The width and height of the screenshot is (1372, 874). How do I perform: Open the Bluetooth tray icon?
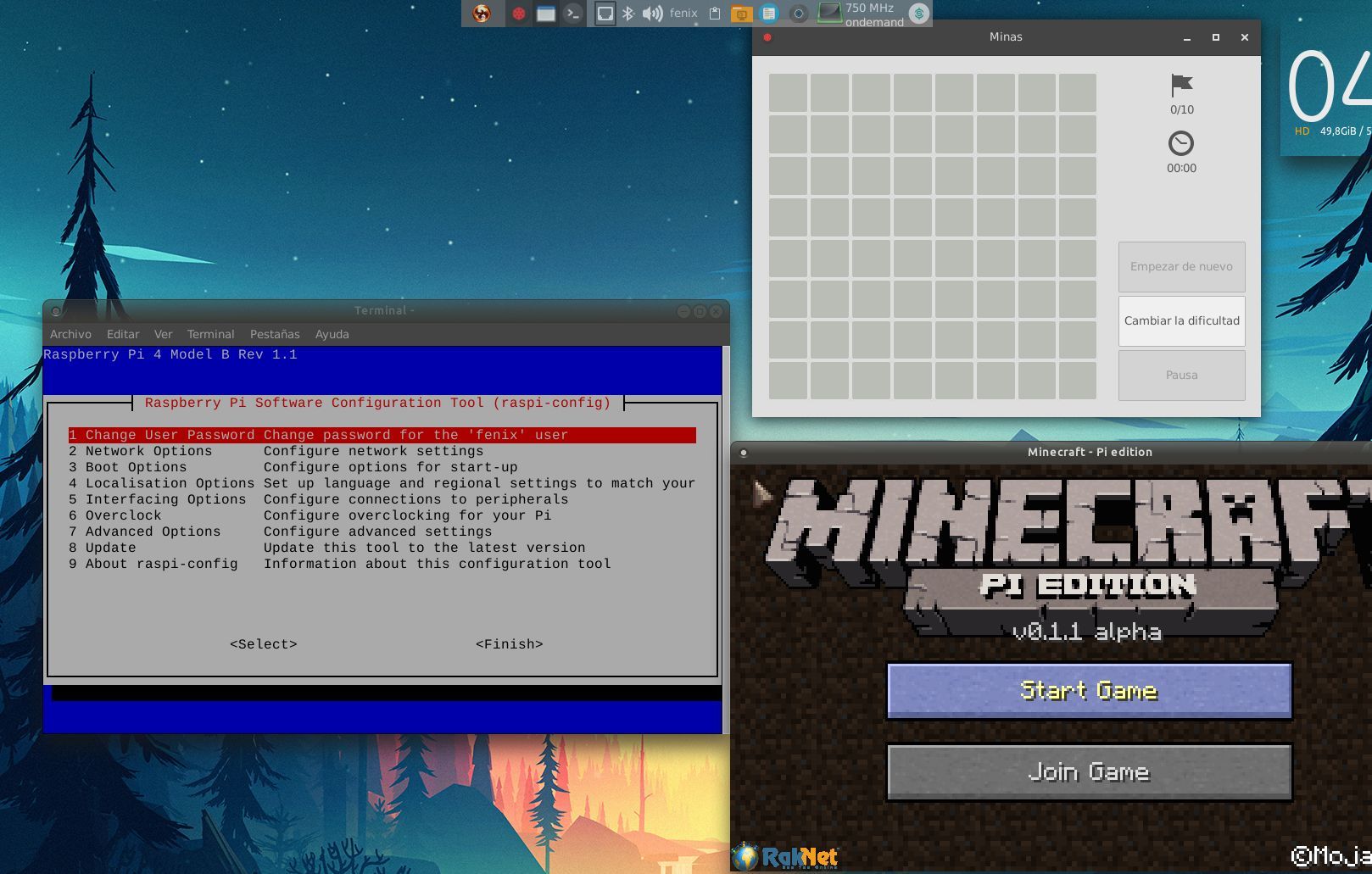pos(628,14)
